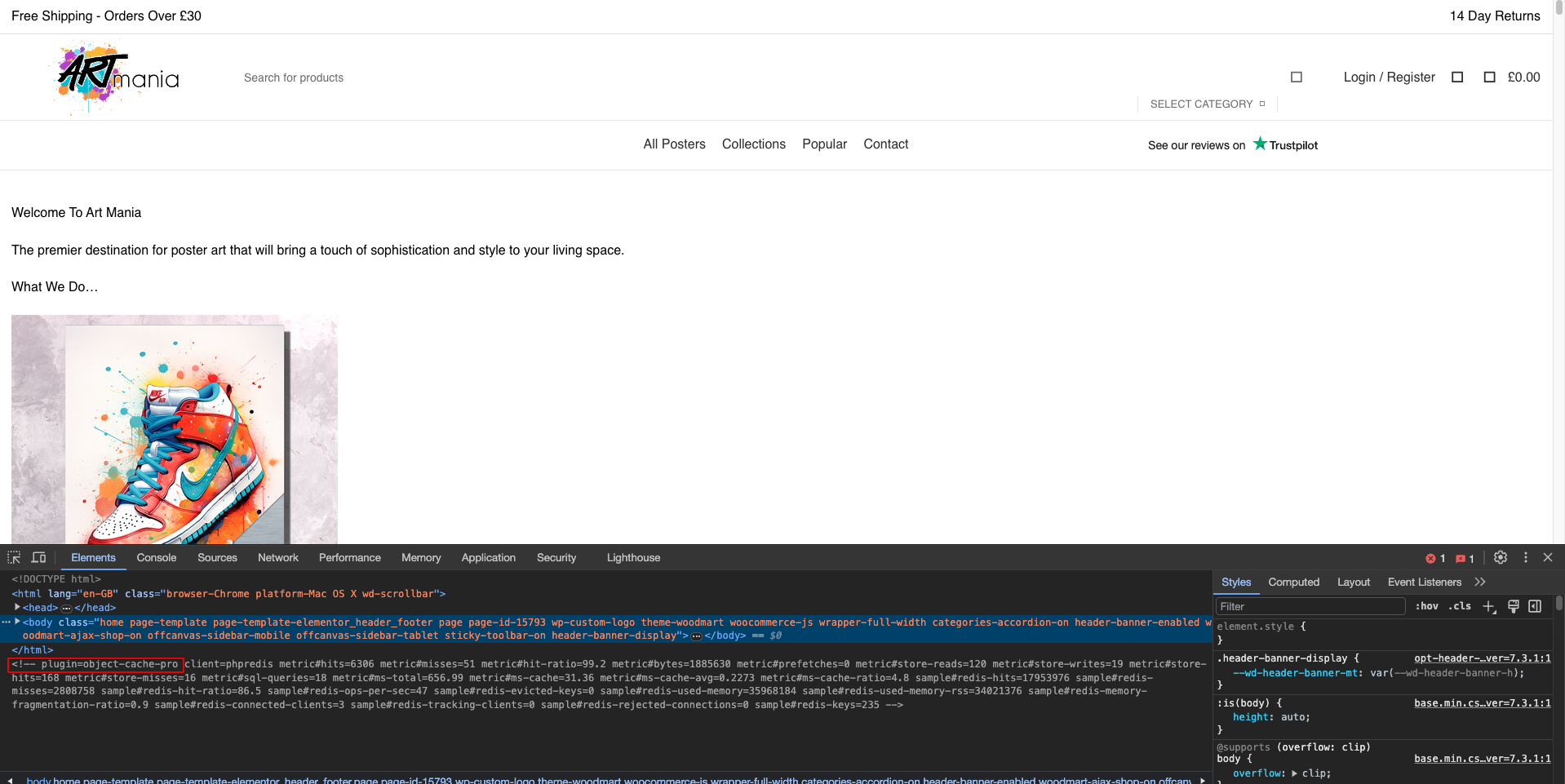Toggle .cls element classes panel

click(x=1460, y=606)
